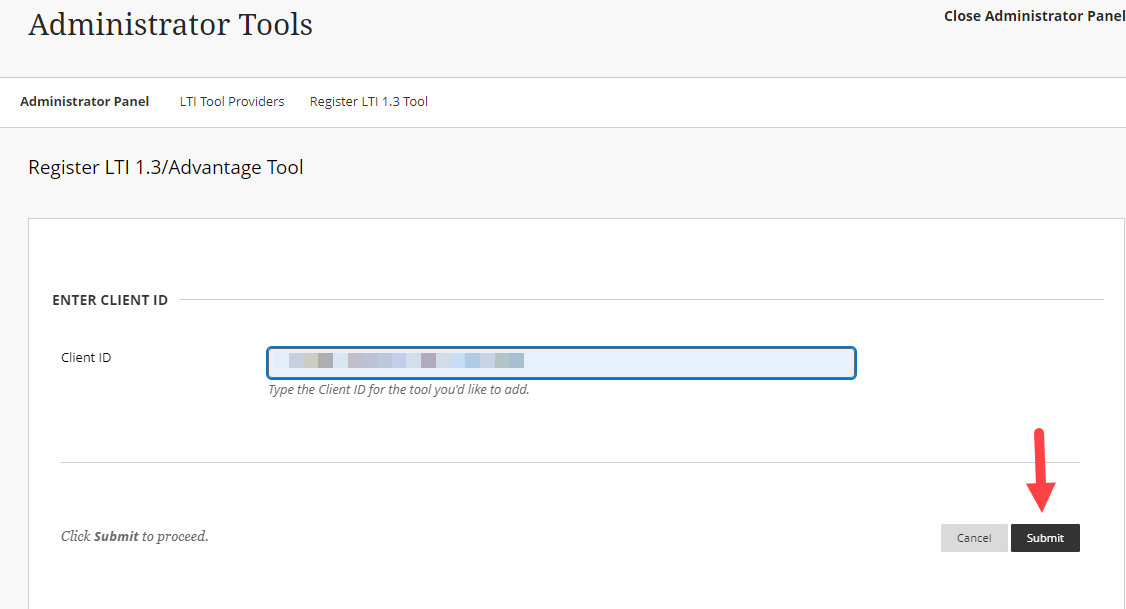This screenshot has width=1126, height=609.
Task: Click the Register LTI 1.3/Advantage Tool title
Action: point(166,167)
